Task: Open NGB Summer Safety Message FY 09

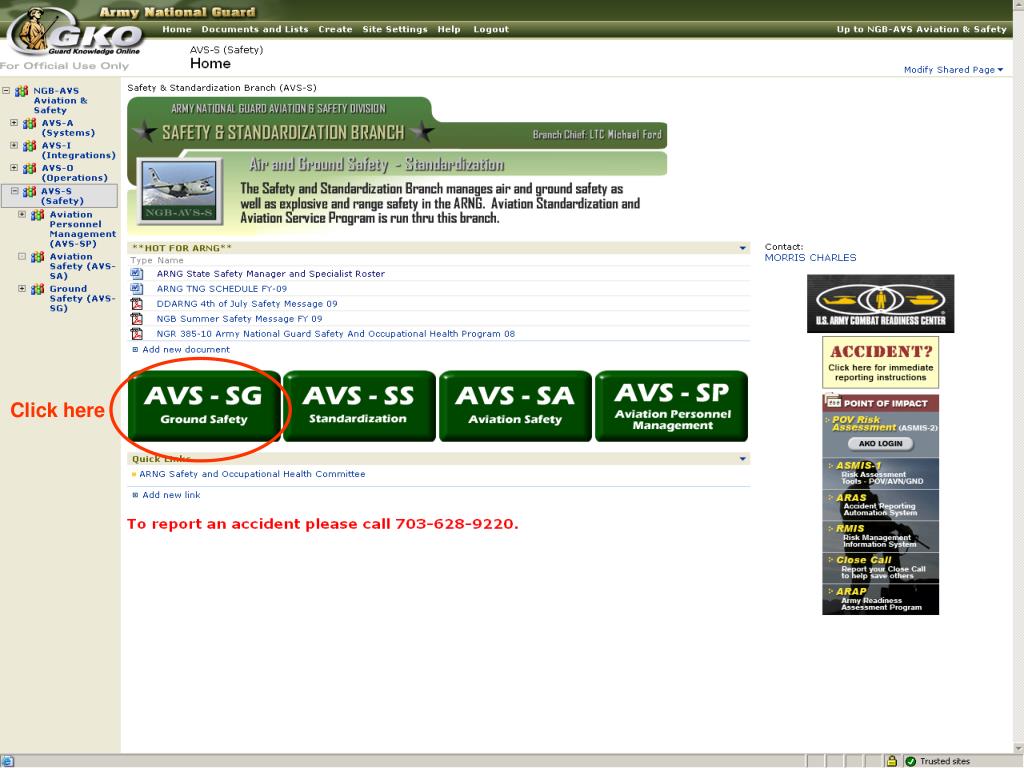Action: point(239,319)
